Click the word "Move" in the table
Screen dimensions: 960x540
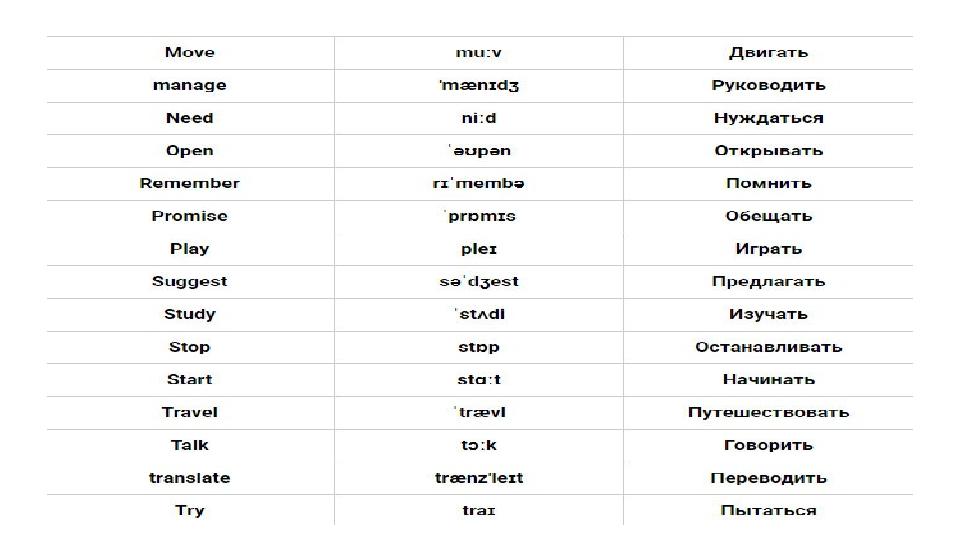pyautogui.click(x=190, y=53)
